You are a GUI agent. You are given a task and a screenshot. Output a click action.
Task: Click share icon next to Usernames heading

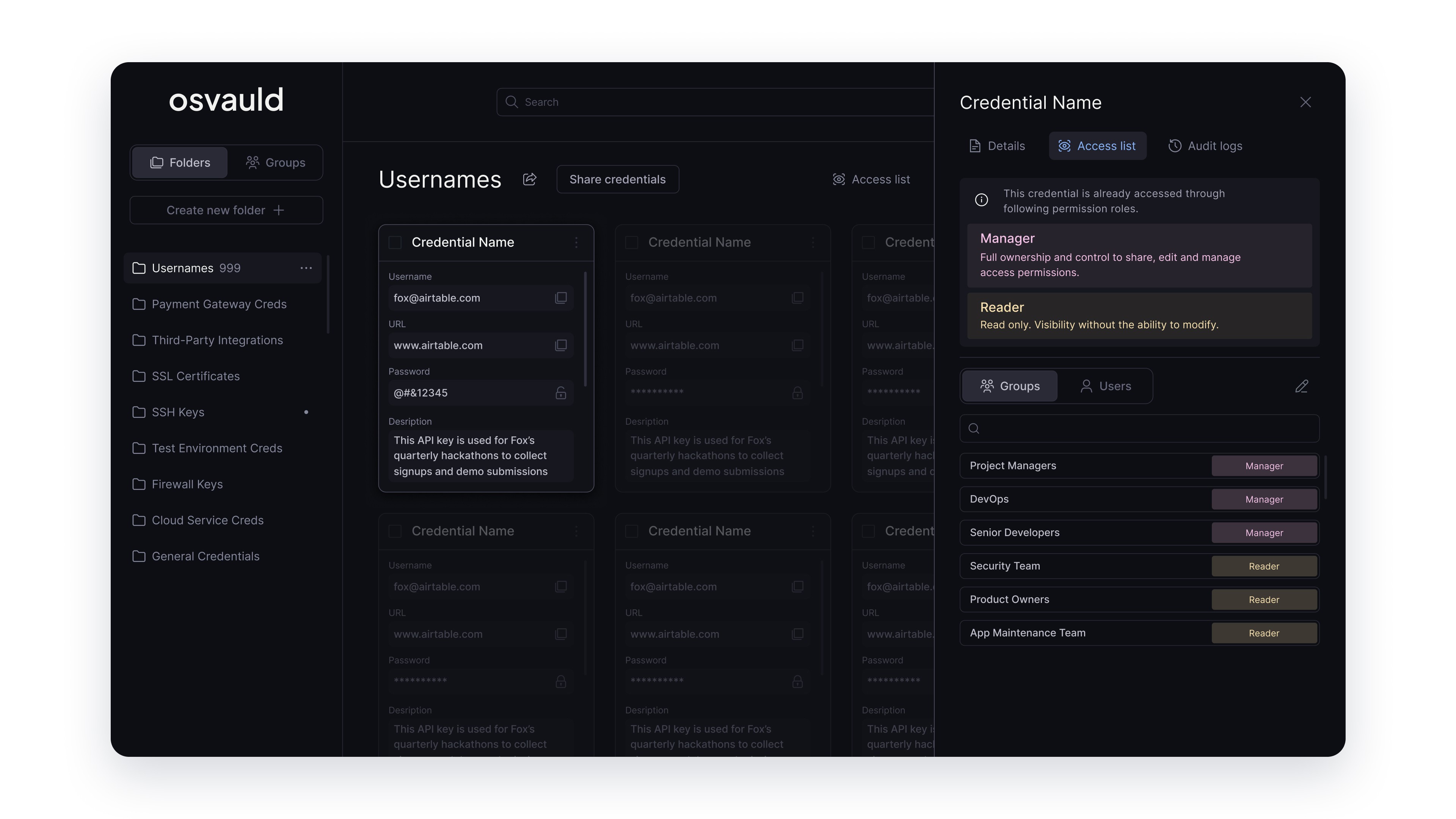click(x=530, y=179)
